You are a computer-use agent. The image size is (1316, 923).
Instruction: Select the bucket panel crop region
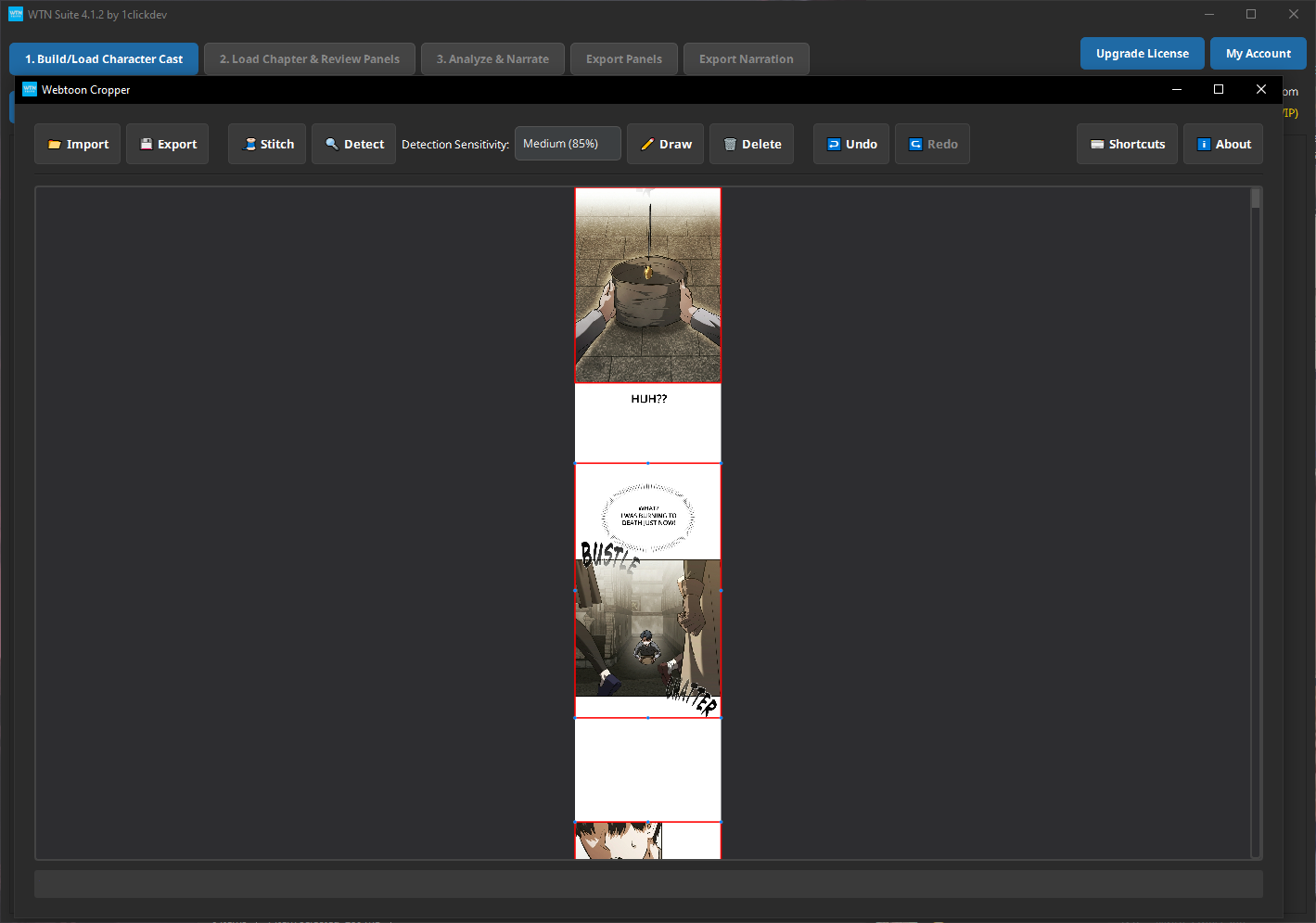coord(647,285)
